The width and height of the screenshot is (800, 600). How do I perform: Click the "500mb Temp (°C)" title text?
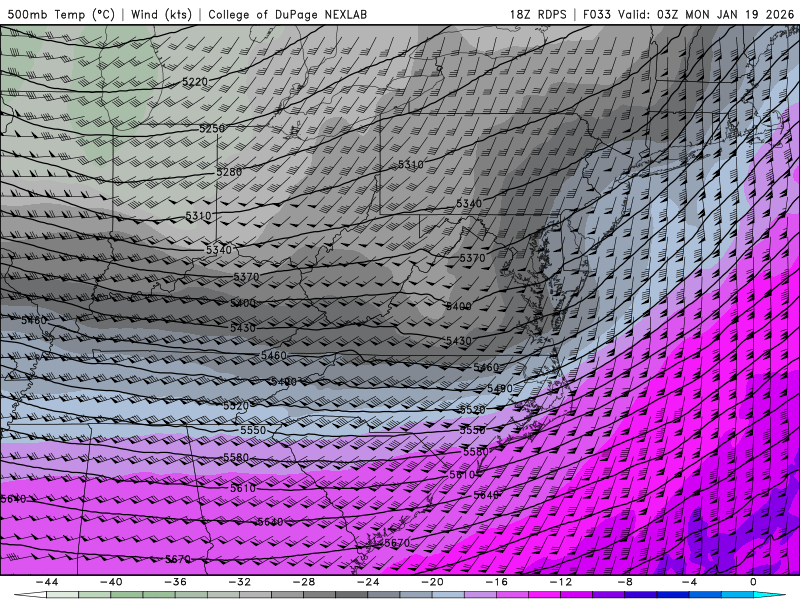(x=61, y=14)
